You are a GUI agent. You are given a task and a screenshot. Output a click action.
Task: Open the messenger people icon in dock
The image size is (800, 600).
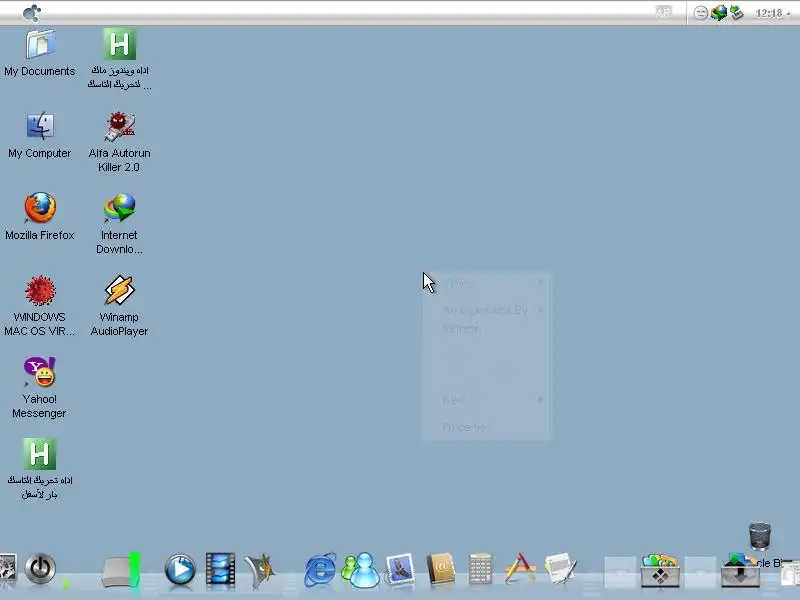[360, 570]
